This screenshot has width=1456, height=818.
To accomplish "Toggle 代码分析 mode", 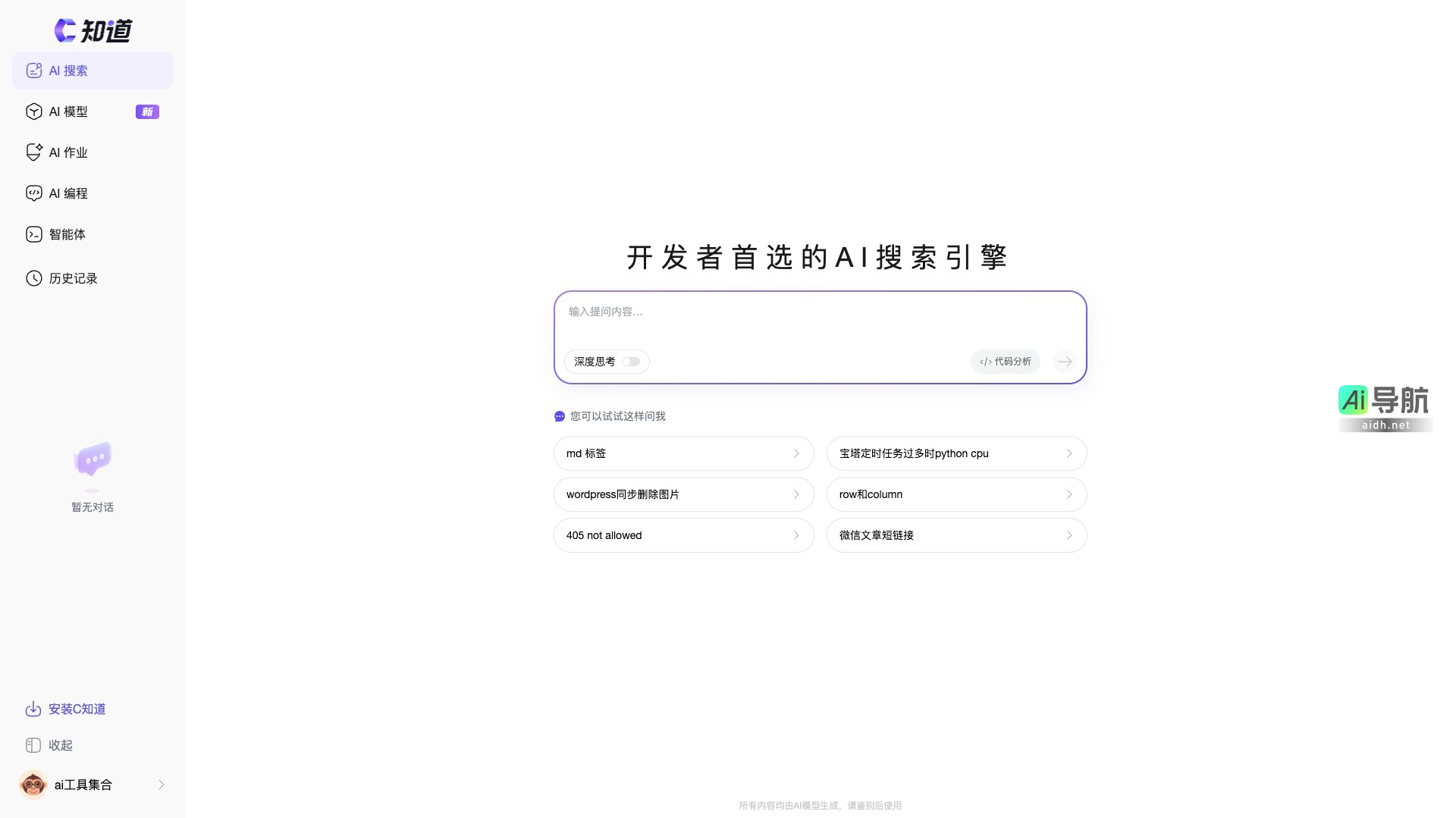I will [1005, 362].
